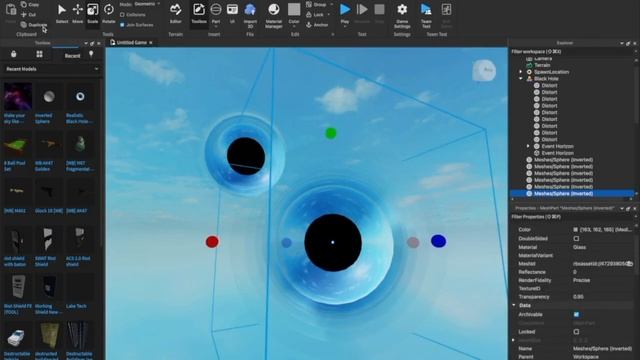This screenshot has width=640, height=360.
Task: Collapse the Data properties section
Action: point(514,305)
